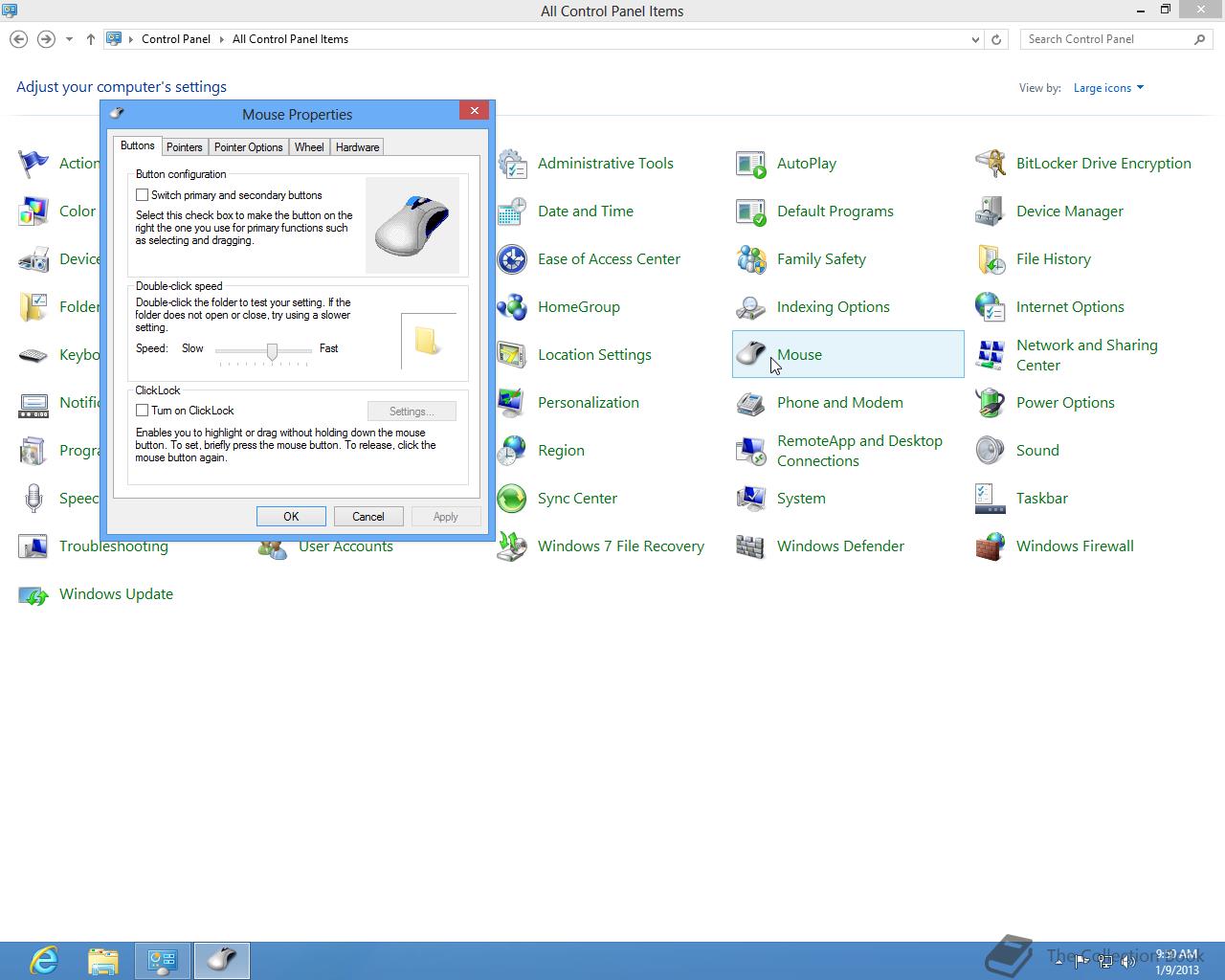Screen dimensions: 1225x980
Task: Click the Windows Firewall icon
Action: point(991,546)
